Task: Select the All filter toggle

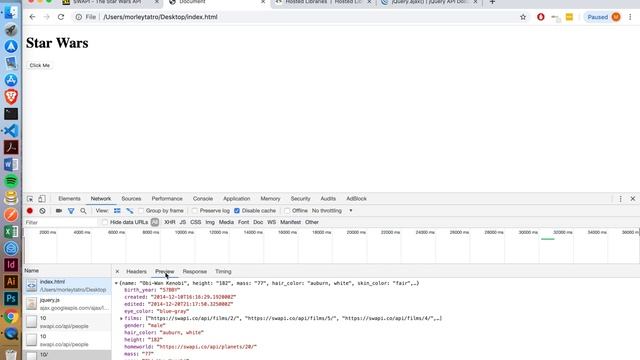Action: point(155,222)
